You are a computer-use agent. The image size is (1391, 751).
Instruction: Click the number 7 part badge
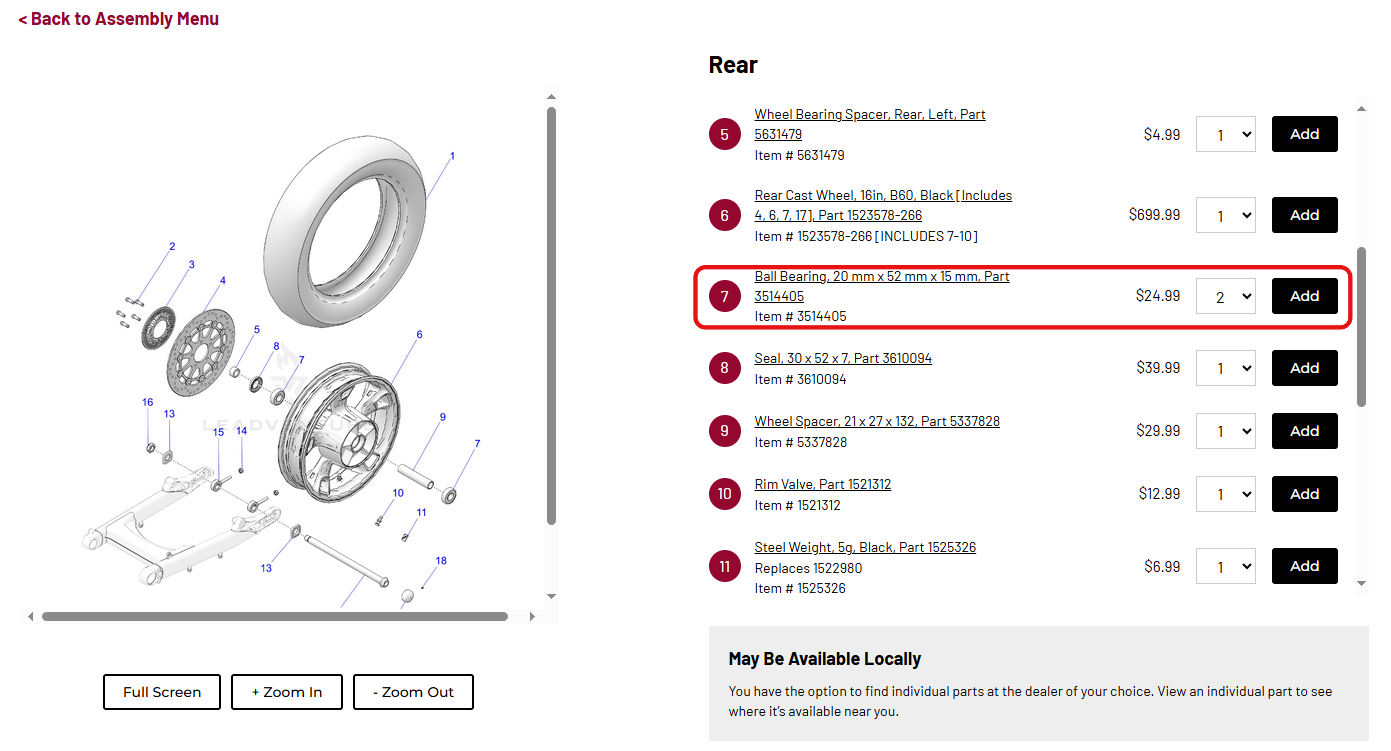point(725,296)
